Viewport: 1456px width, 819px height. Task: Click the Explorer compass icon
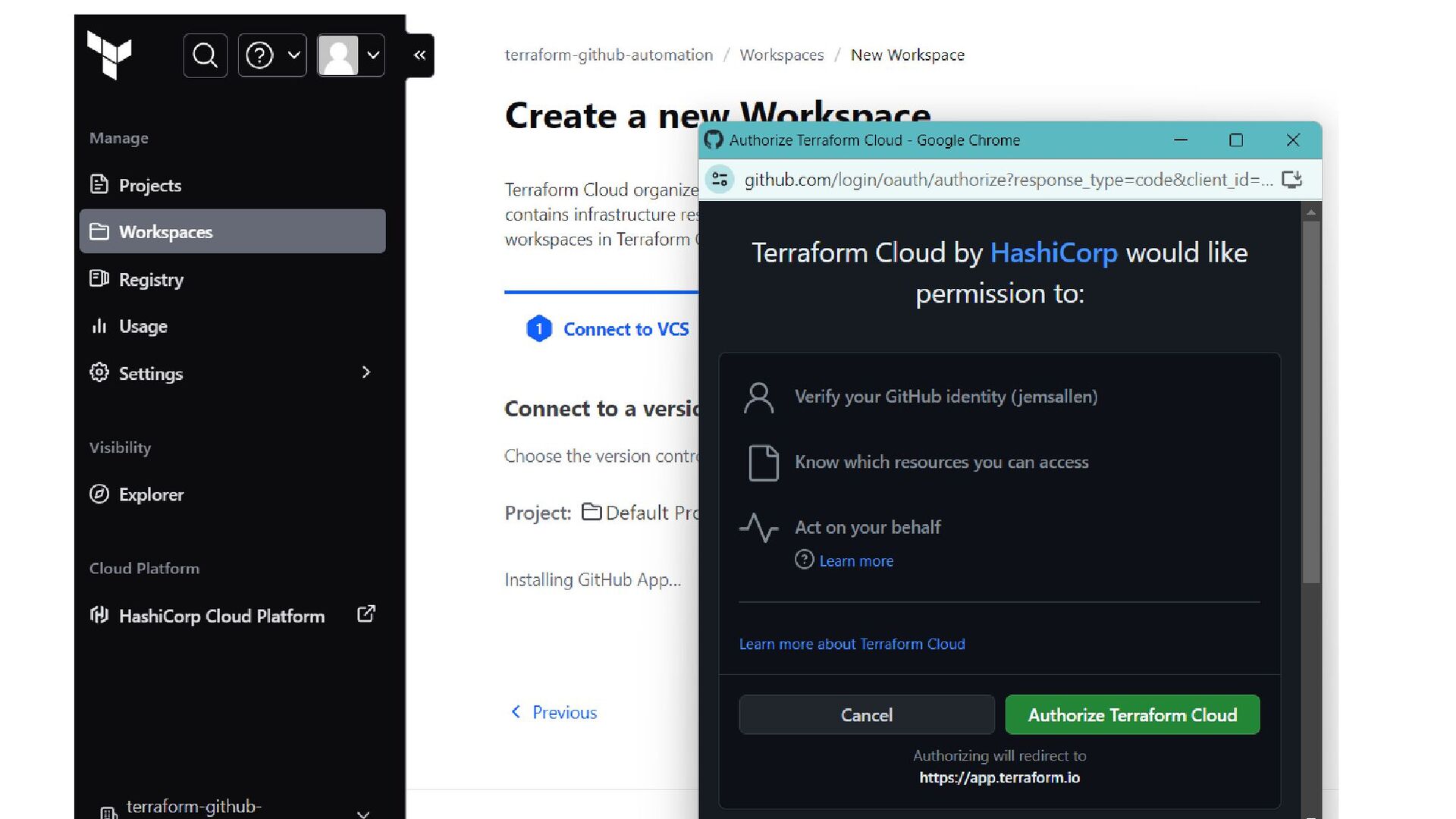pos(99,494)
